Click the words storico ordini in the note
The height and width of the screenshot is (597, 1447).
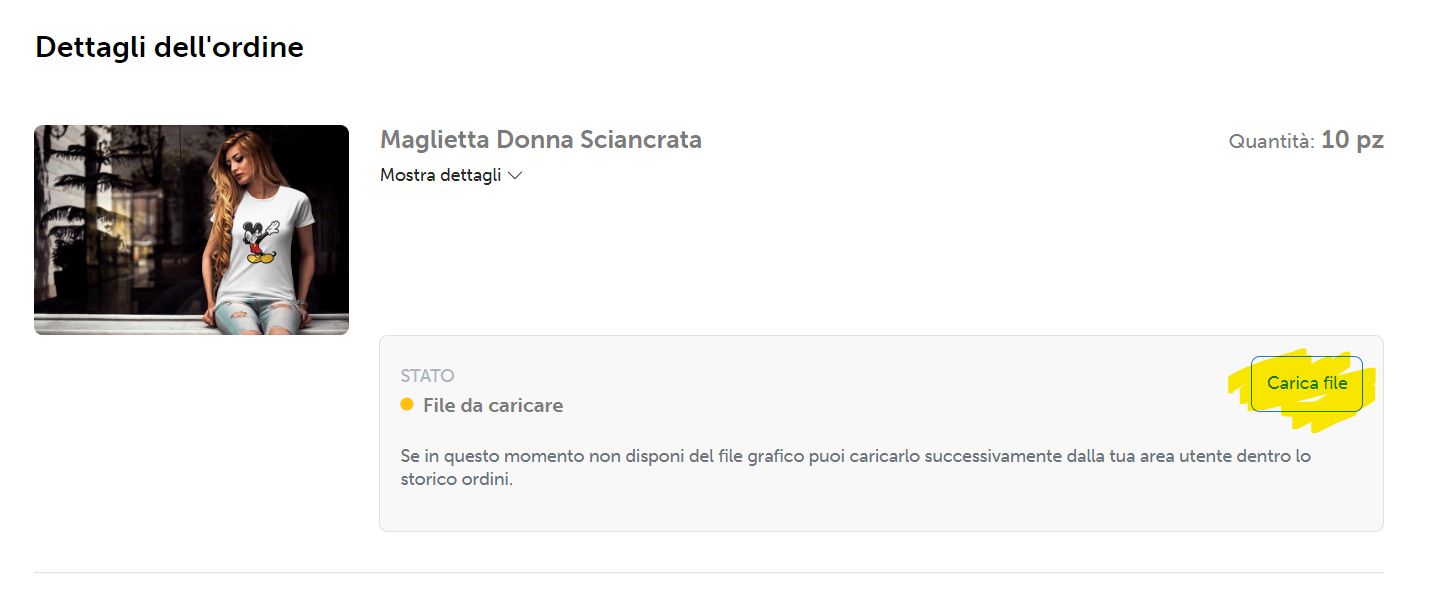tap(456, 479)
